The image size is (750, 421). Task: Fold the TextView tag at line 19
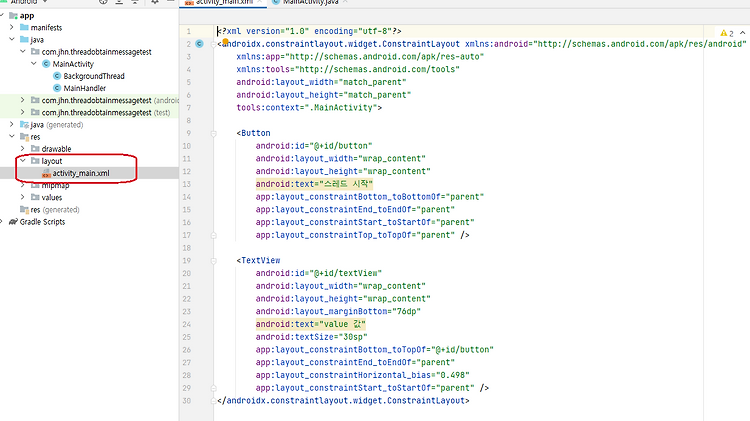214,261
